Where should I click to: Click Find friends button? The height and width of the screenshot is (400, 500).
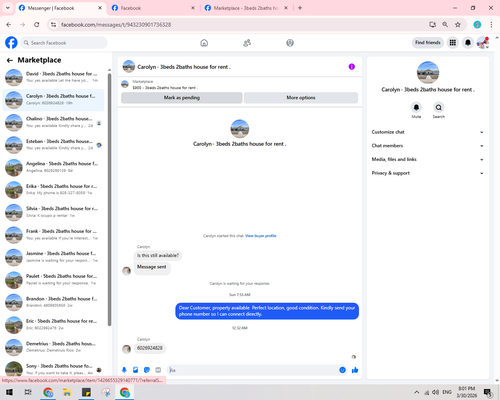pyautogui.click(x=428, y=43)
